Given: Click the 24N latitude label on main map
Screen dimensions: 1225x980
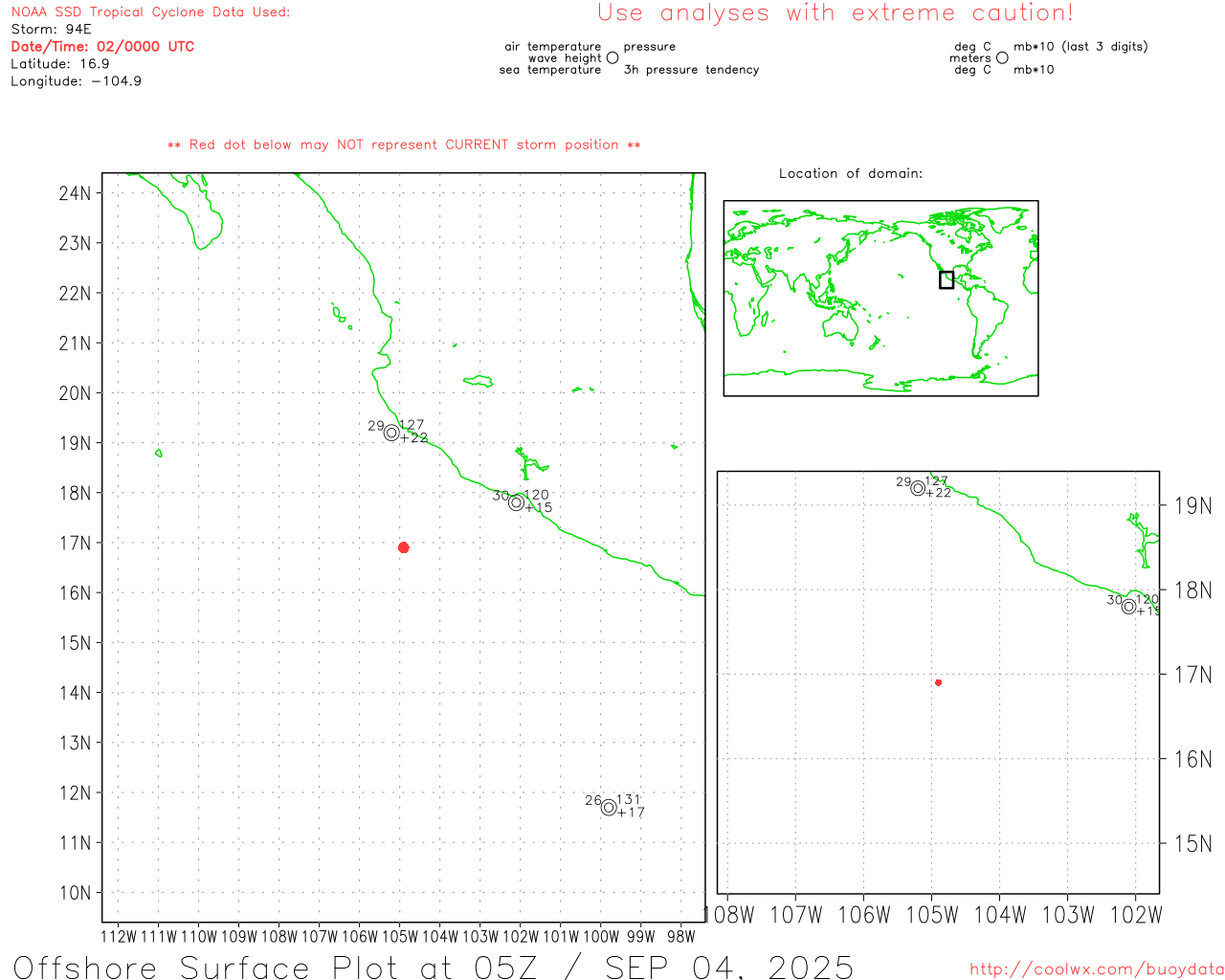Looking at the screenshot, I should click(x=75, y=193).
